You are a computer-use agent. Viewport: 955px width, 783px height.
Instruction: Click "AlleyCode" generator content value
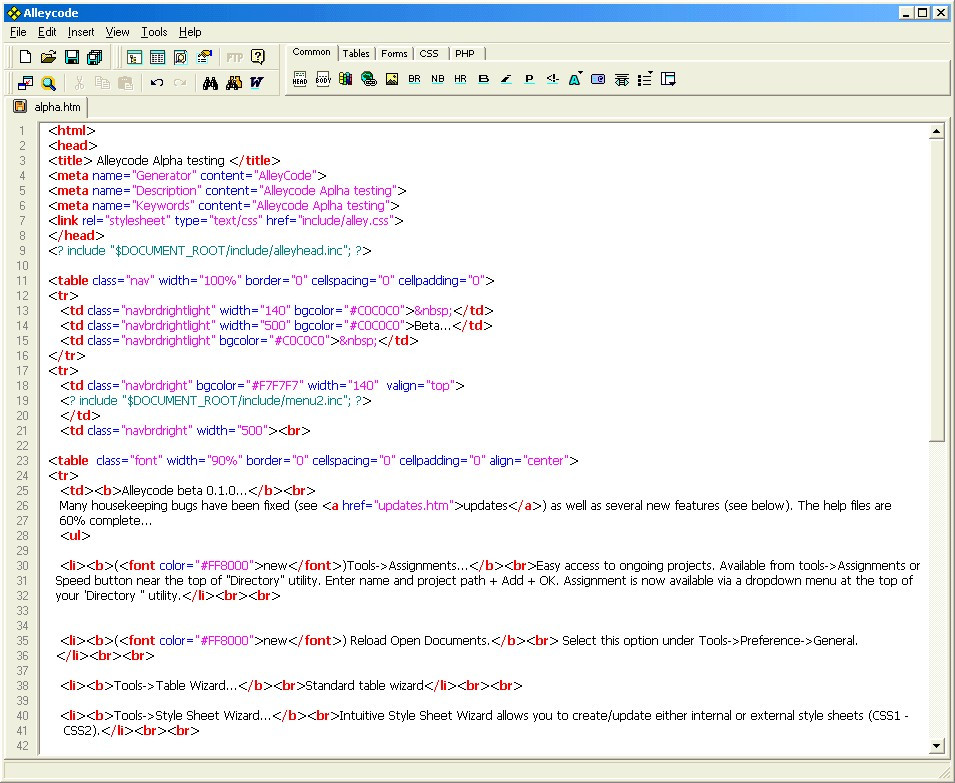pyautogui.click(x=286, y=175)
